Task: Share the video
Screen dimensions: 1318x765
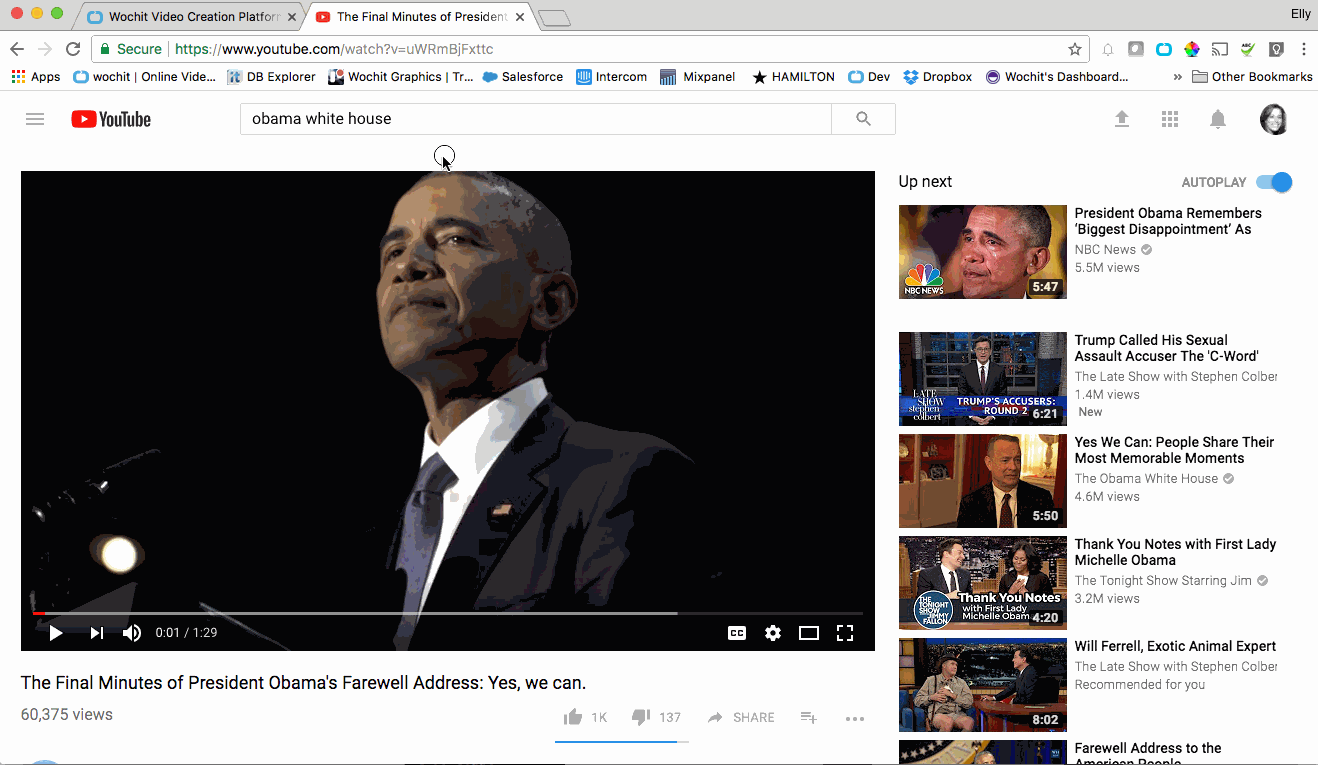Action: click(x=741, y=717)
